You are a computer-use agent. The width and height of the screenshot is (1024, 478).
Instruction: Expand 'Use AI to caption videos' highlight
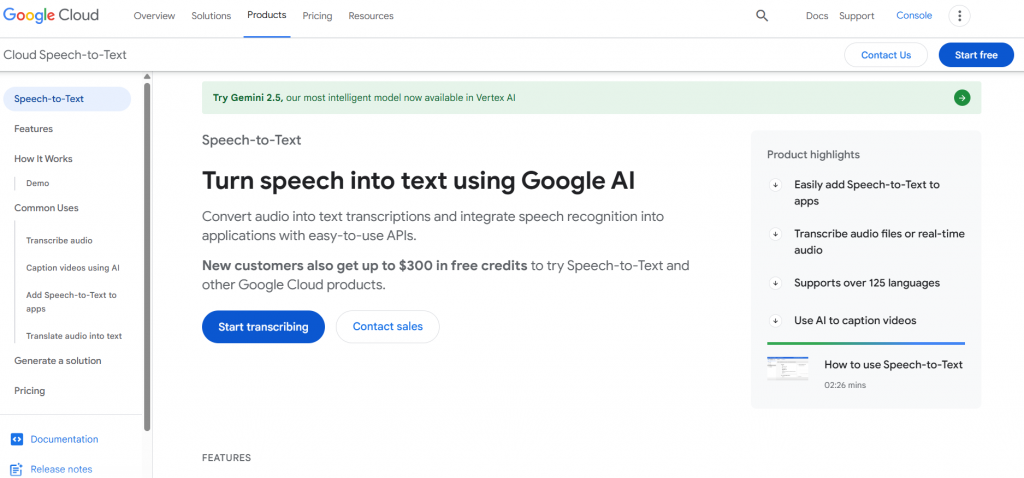[x=775, y=321]
